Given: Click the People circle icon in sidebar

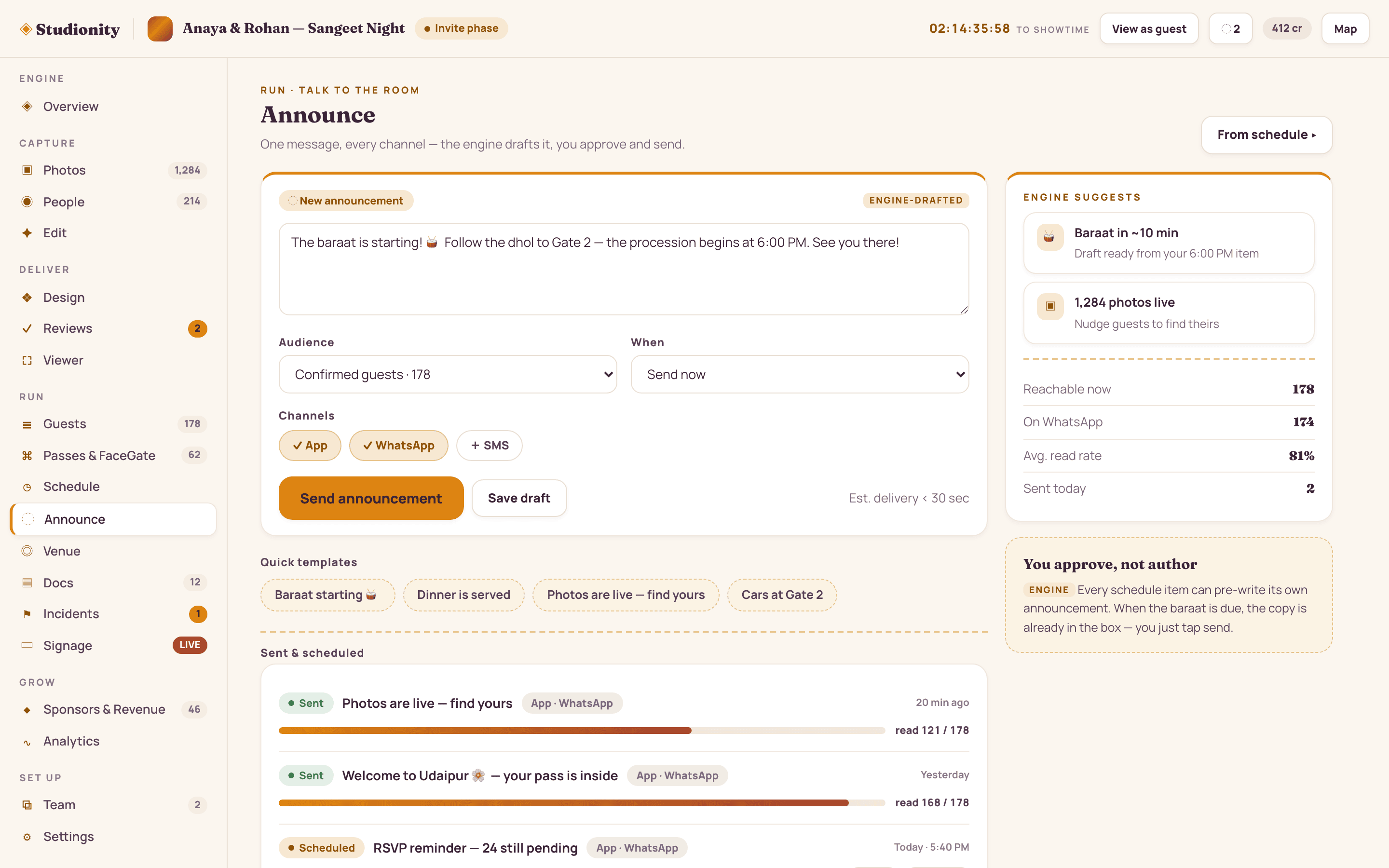Looking at the screenshot, I should 27,202.
